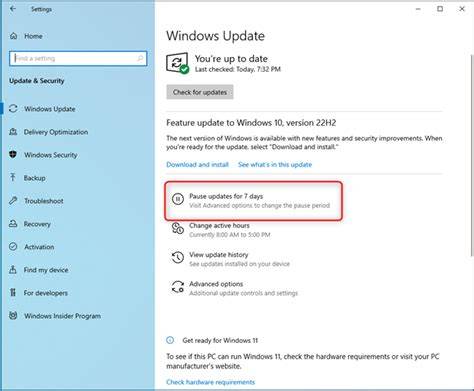Viewport: 474px width, 391px height.
Task: Click the Windows Security shield icon
Action: [x=13, y=155]
